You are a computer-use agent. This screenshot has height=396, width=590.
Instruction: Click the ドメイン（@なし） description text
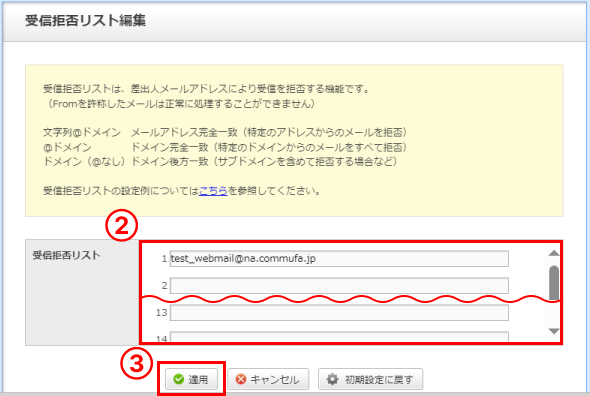pos(84,161)
